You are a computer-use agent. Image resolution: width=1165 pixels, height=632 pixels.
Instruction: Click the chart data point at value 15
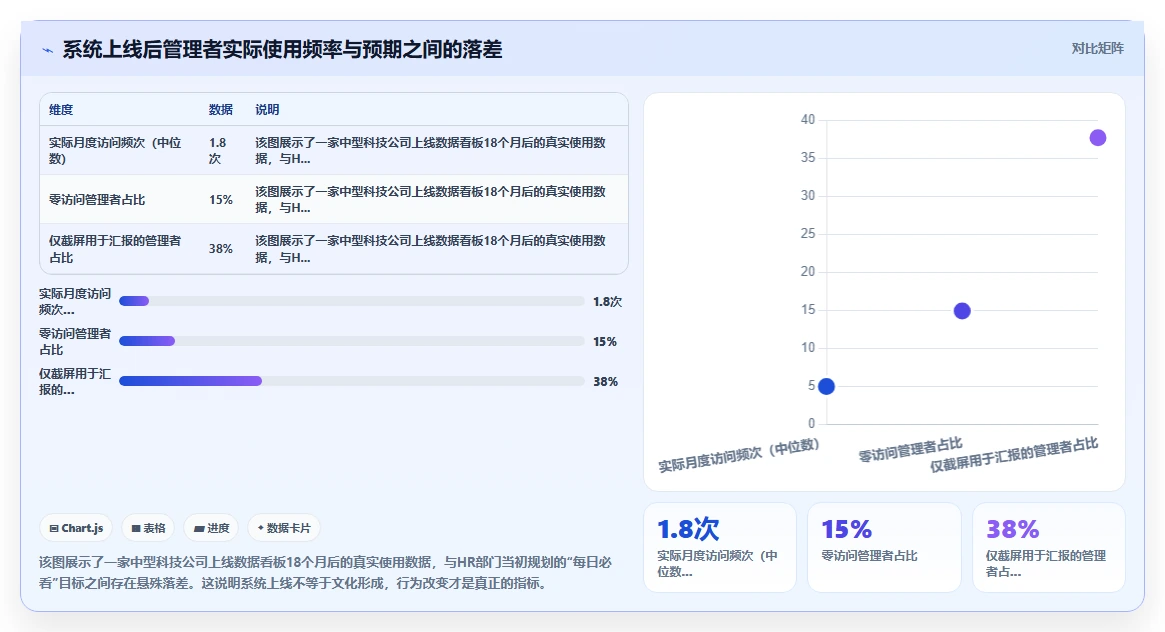click(962, 310)
